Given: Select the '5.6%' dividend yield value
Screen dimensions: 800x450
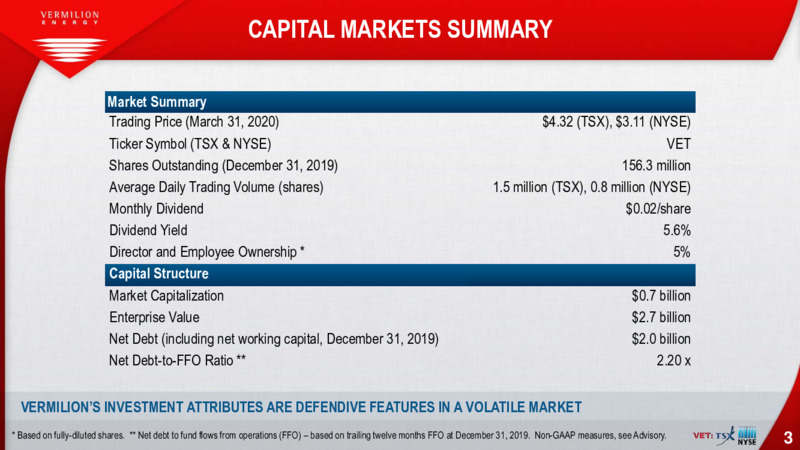Looking at the screenshot, I should coord(677,231).
